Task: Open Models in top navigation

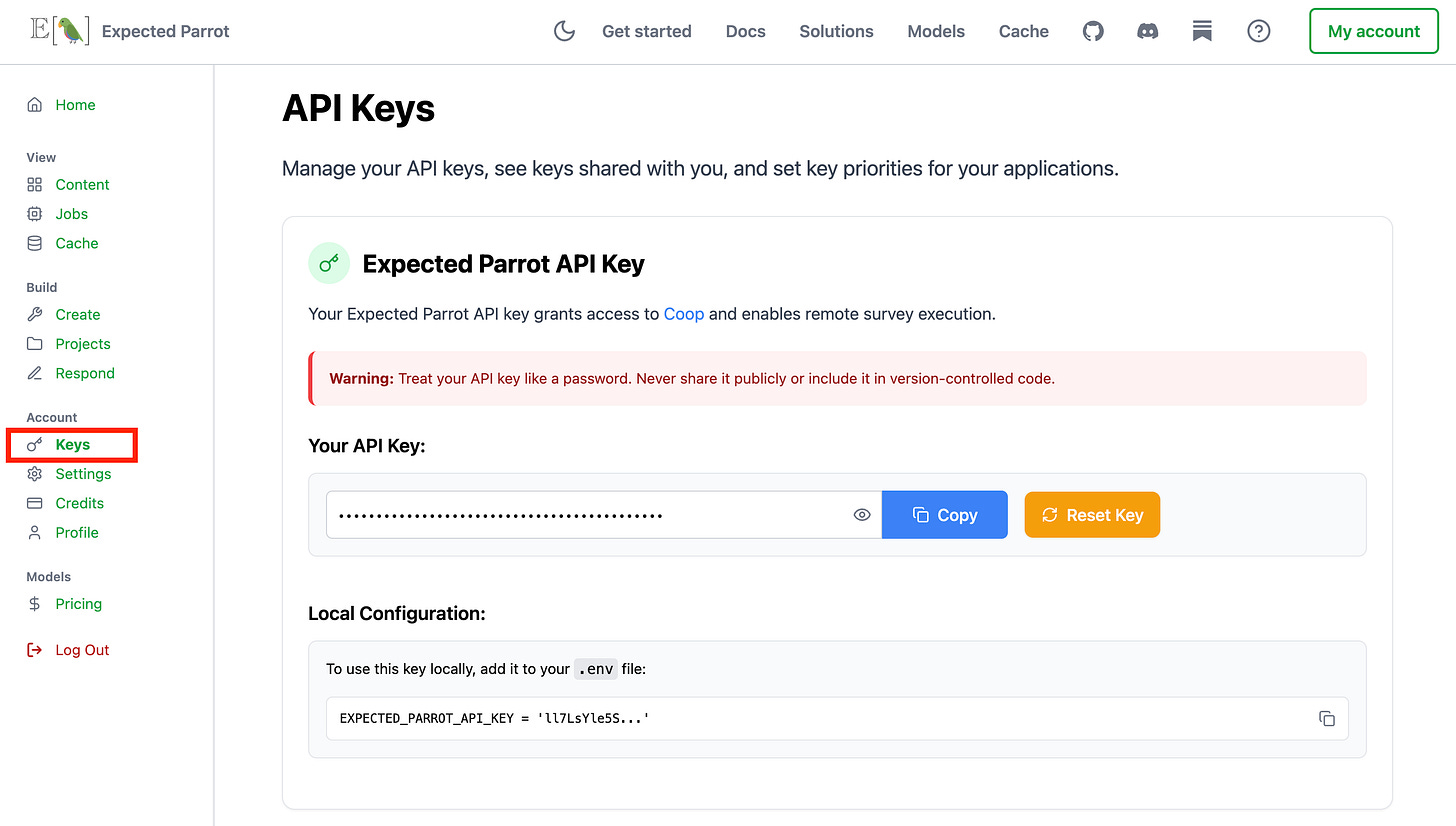Action: pyautogui.click(x=936, y=31)
